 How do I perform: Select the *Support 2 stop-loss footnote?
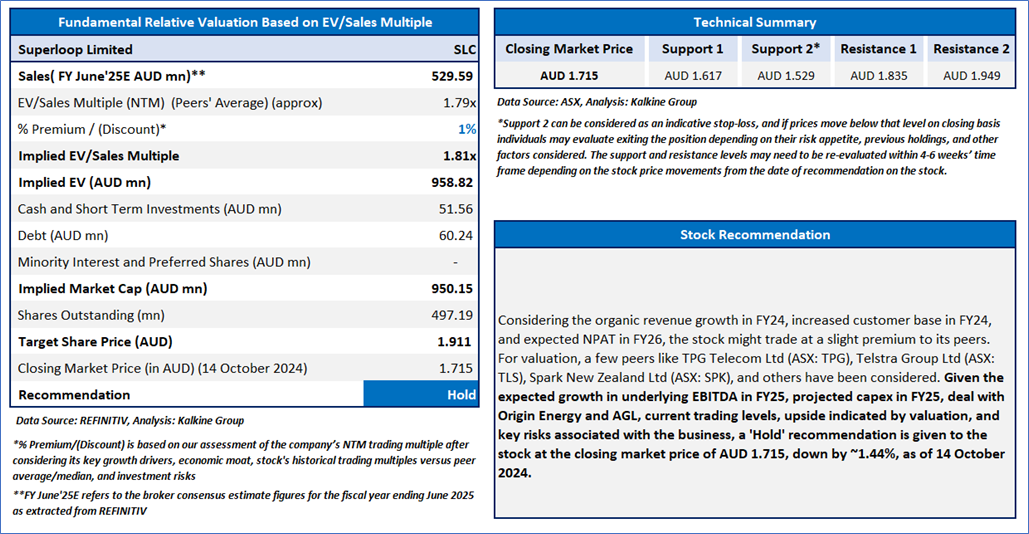pos(749,147)
